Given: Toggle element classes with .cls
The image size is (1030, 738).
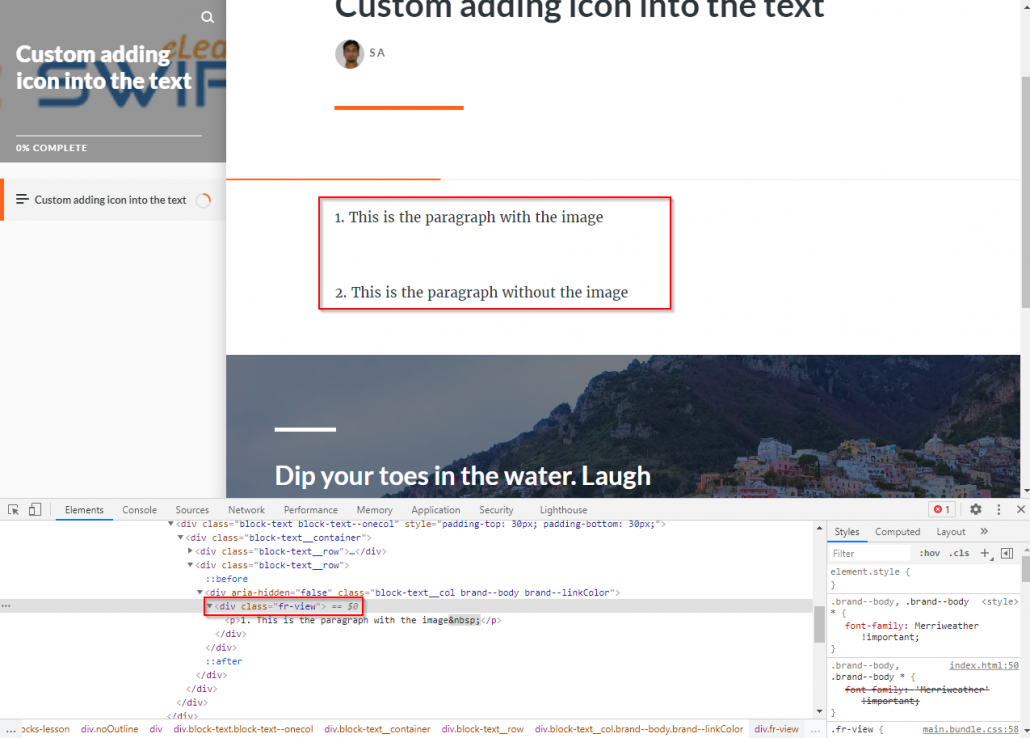Looking at the screenshot, I should pyautogui.click(x=959, y=553).
